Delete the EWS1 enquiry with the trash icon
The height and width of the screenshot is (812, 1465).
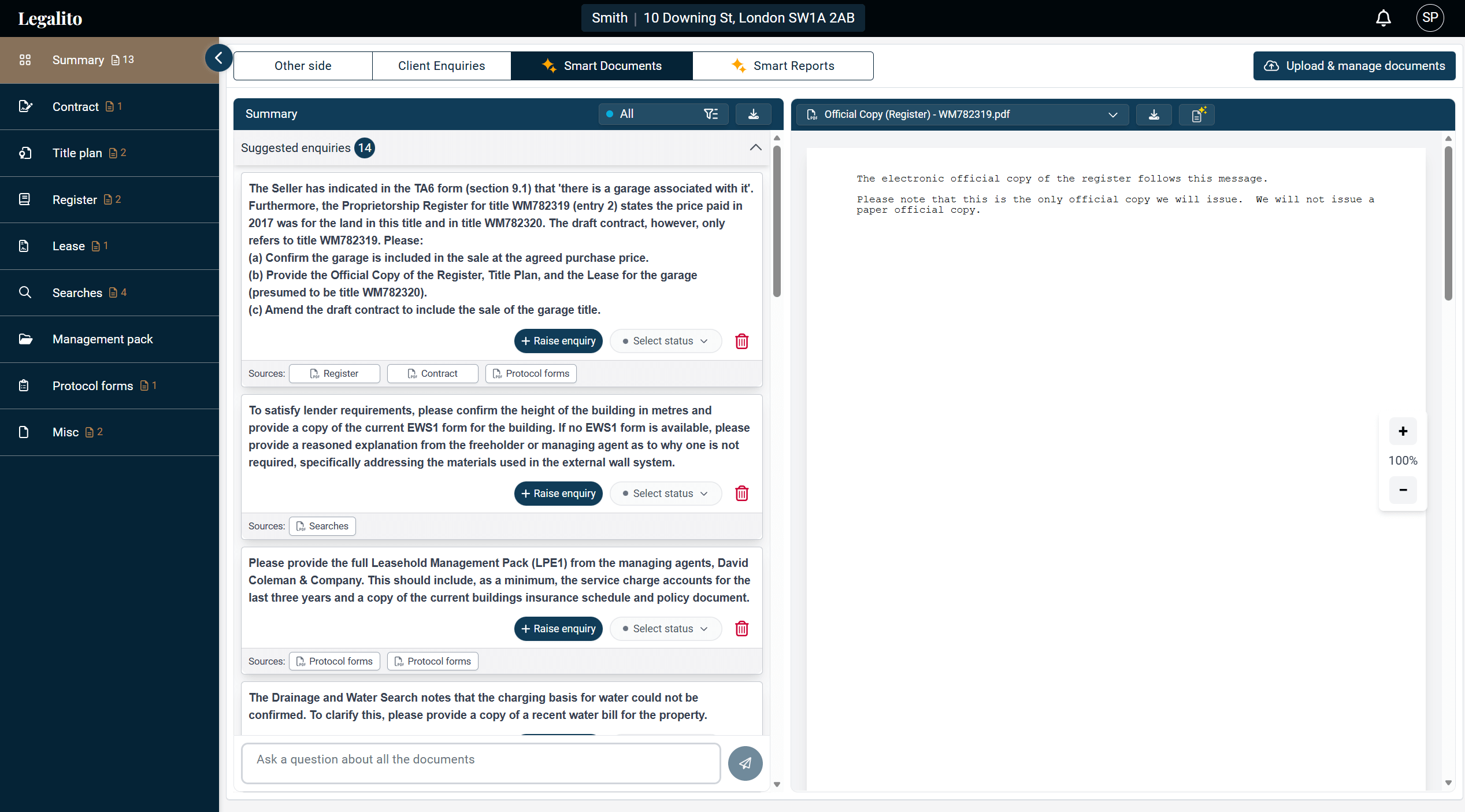741,494
